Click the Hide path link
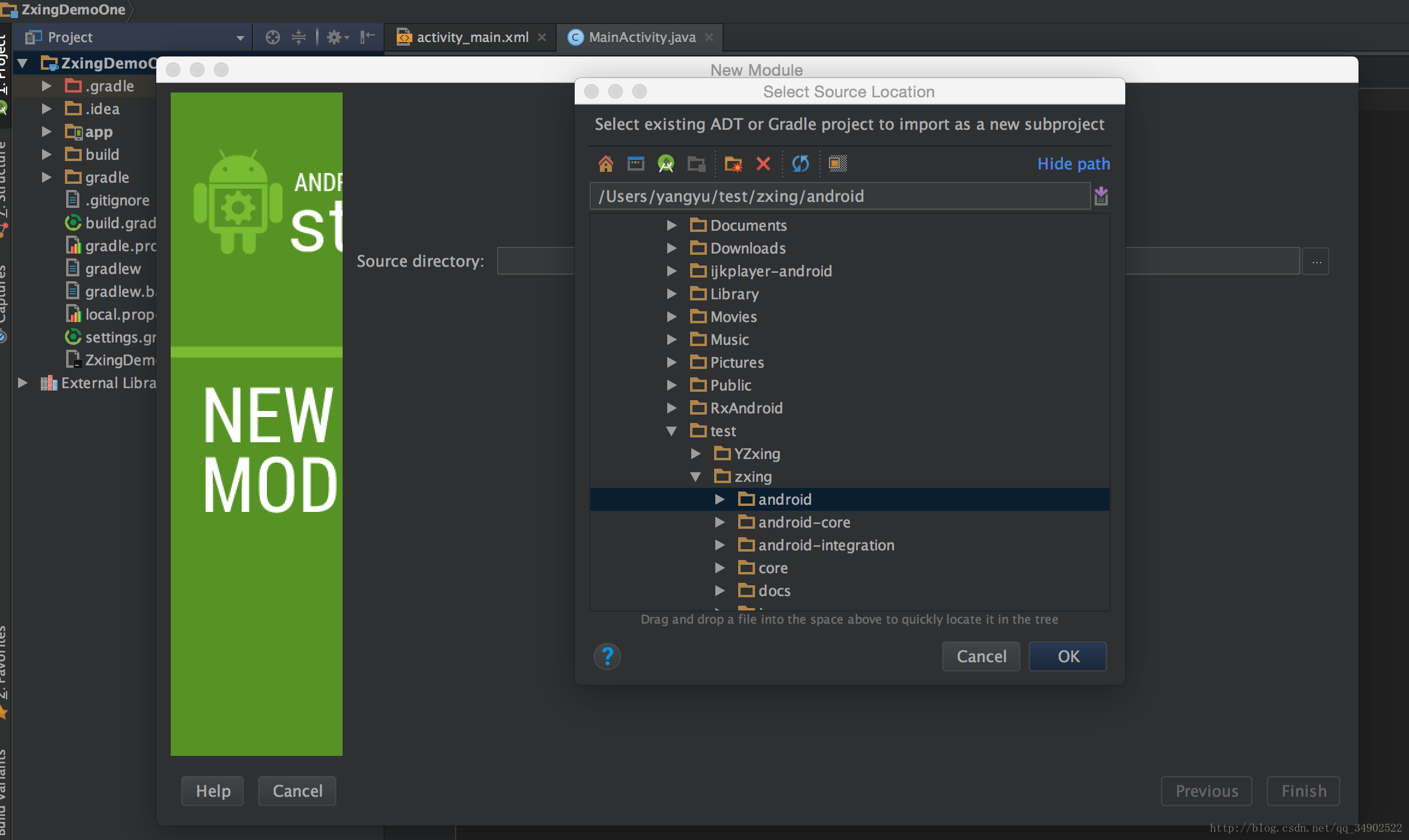1409x840 pixels. pyautogui.click(x=1073, y=163)
